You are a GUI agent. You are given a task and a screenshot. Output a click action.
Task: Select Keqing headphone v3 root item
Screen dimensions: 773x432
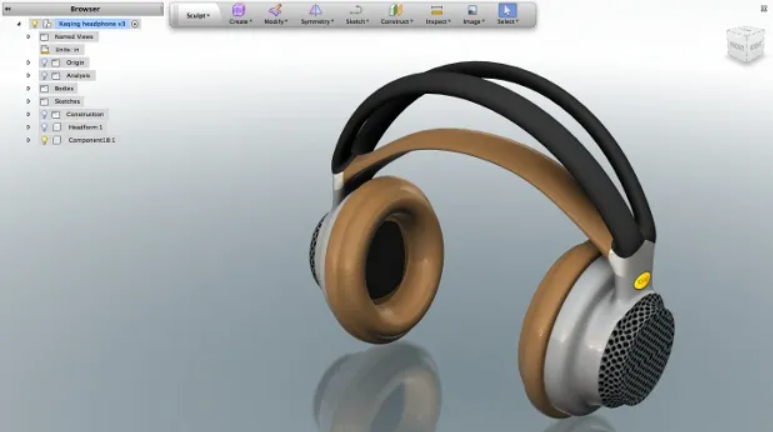pyautogui.click(x=92, y=24)
